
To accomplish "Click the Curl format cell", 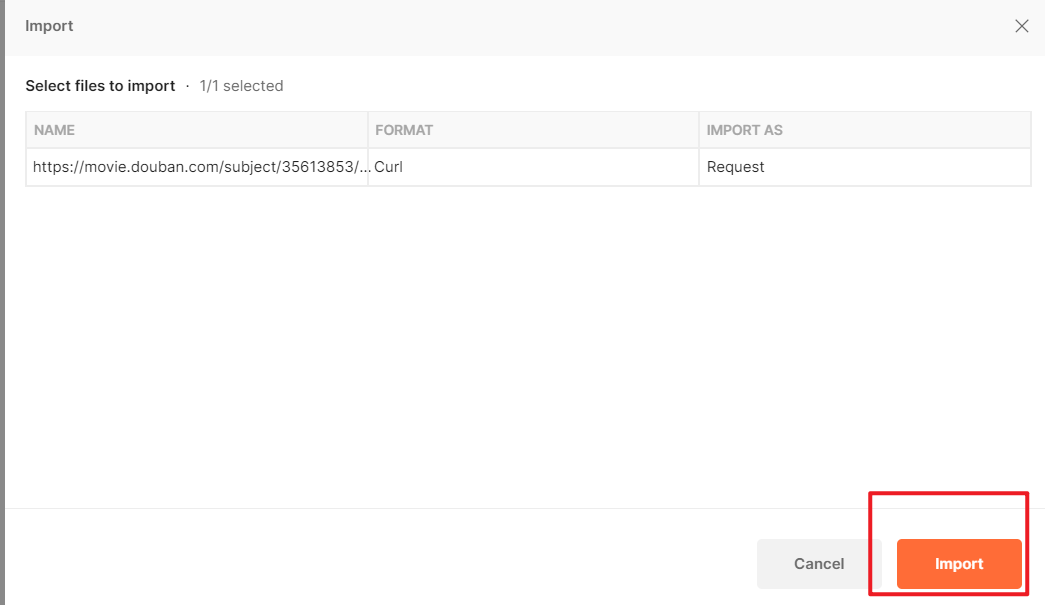I will pyautogui.click(x=388, y=167).
